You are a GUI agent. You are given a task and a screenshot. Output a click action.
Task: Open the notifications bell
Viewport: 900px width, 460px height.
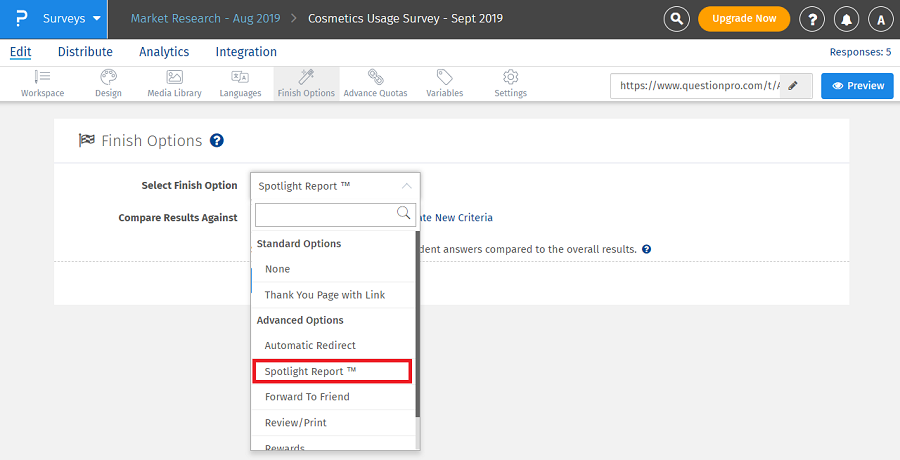click(x=848, y=19)
